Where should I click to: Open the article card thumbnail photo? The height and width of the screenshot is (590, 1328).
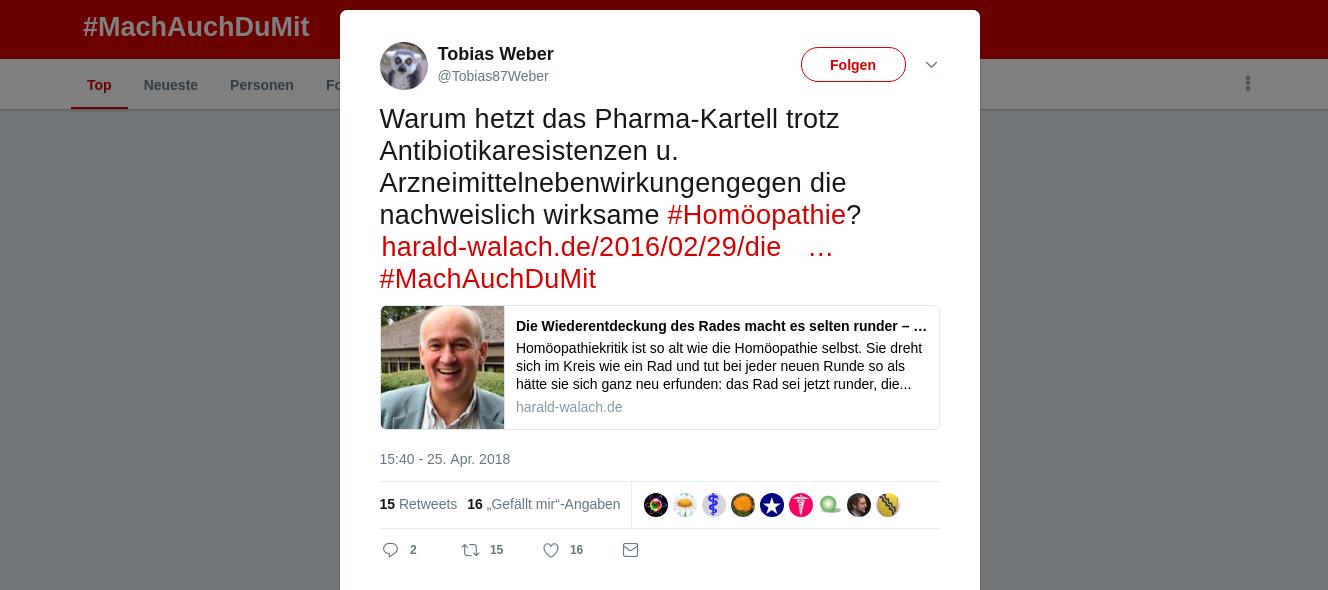[442, 367]
